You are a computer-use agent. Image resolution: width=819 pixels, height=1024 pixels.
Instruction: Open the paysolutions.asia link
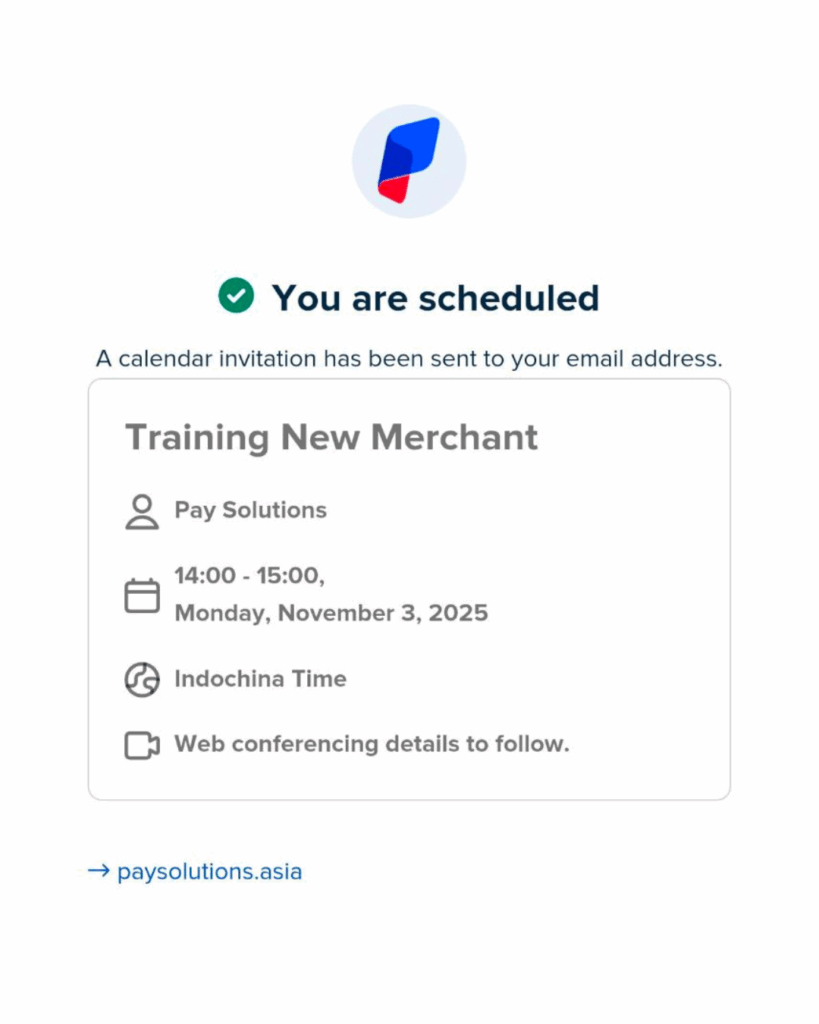(x=209, y=872)
